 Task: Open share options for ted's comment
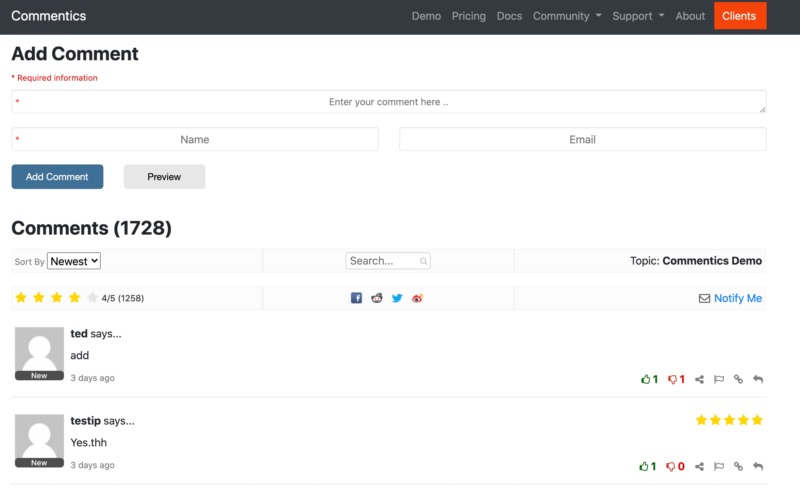(700, 379)
